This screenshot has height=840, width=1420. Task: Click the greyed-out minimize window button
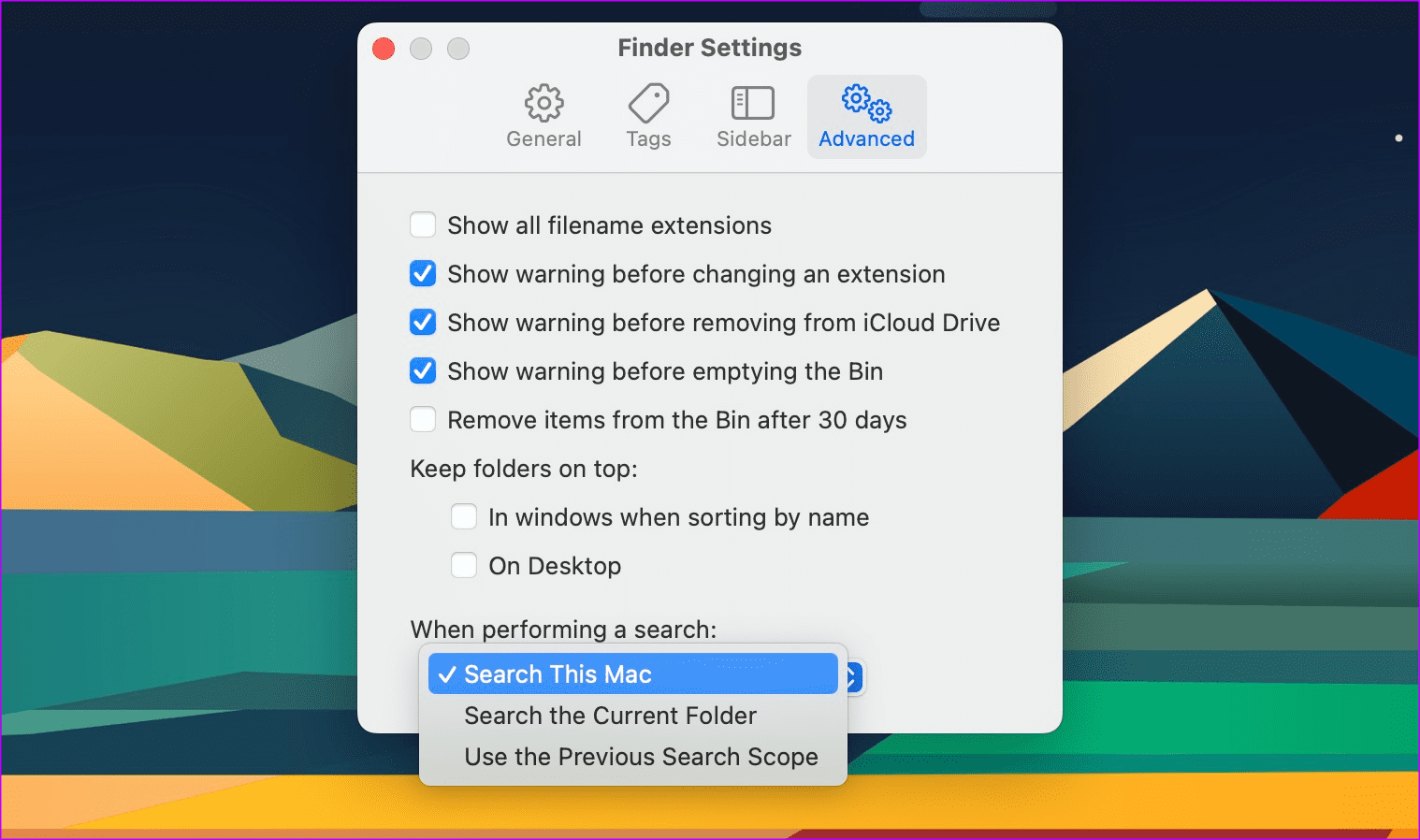tap(421, 49)
